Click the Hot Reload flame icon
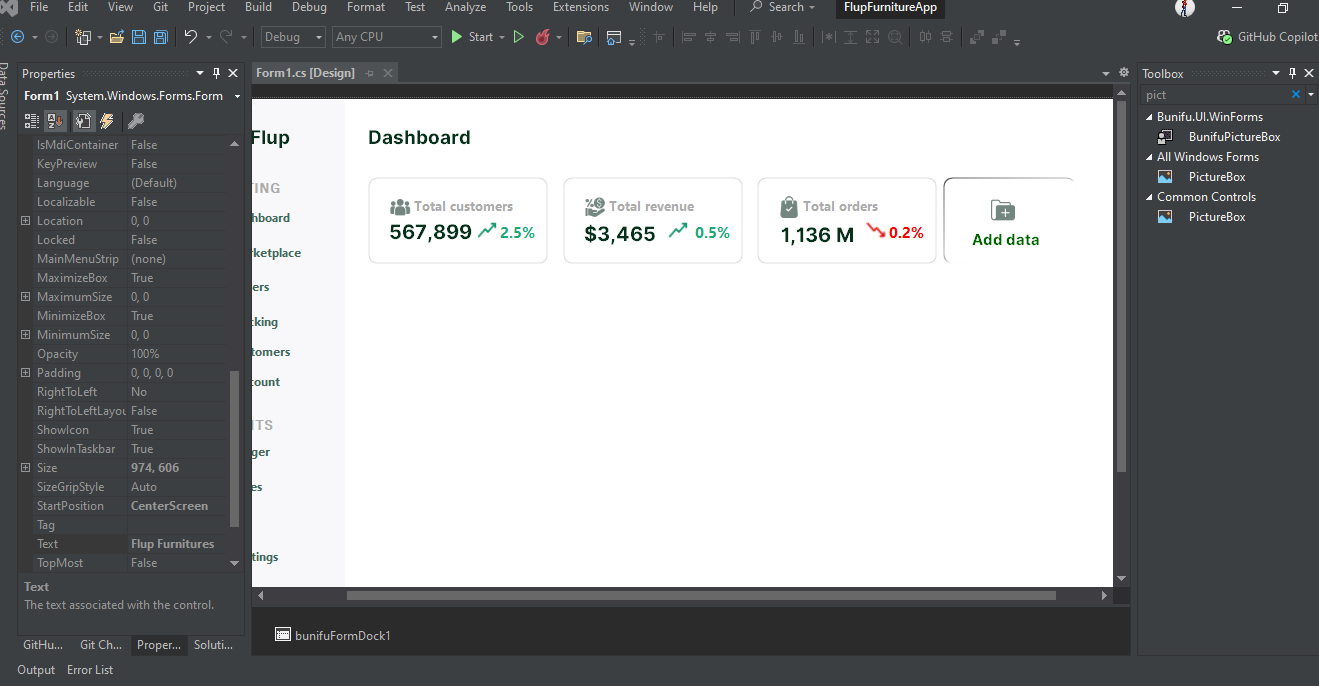Viewport: 1319px width, 686px height. (x=543, y=37)
